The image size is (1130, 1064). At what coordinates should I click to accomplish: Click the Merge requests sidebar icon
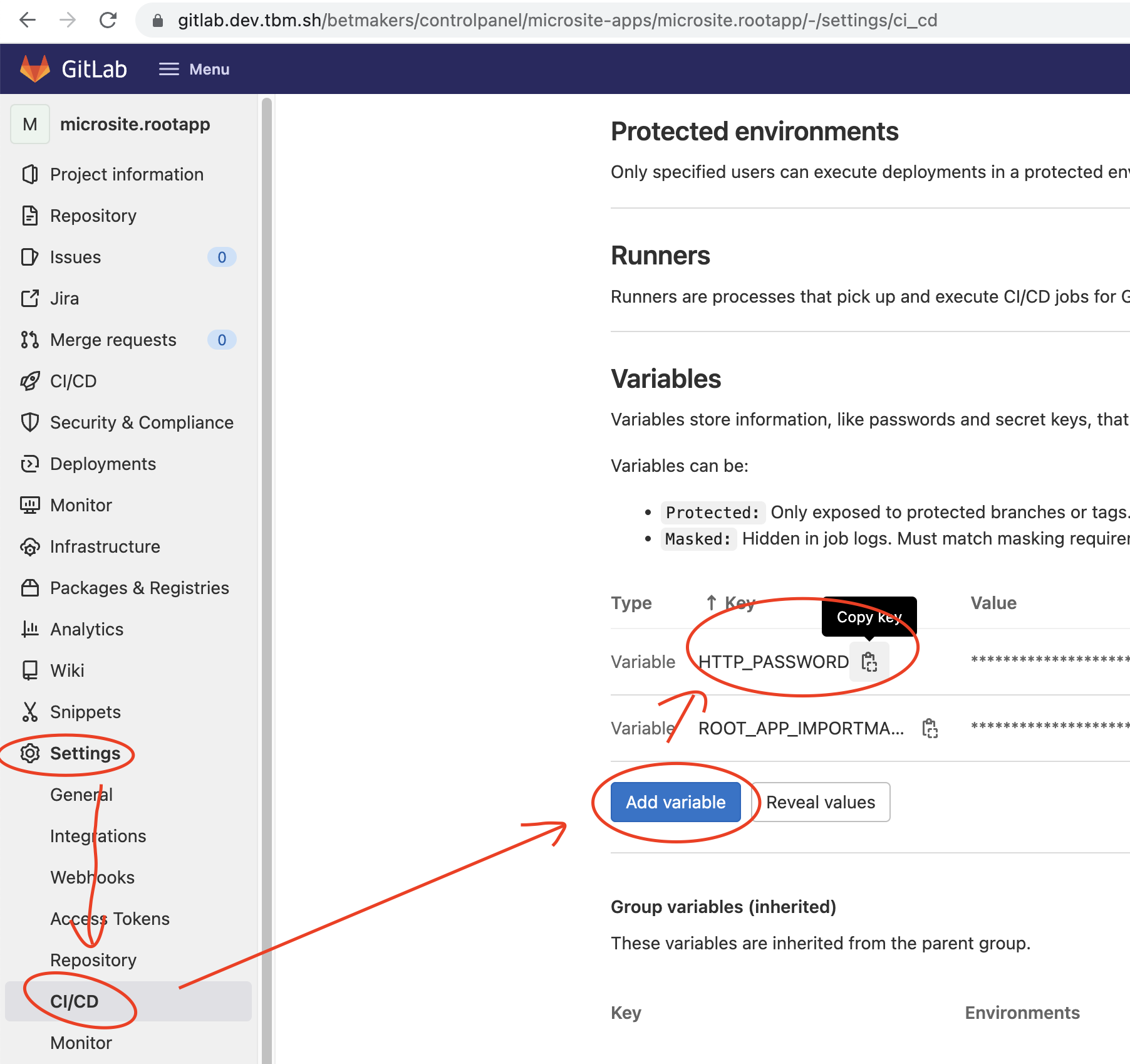point(29,340)
